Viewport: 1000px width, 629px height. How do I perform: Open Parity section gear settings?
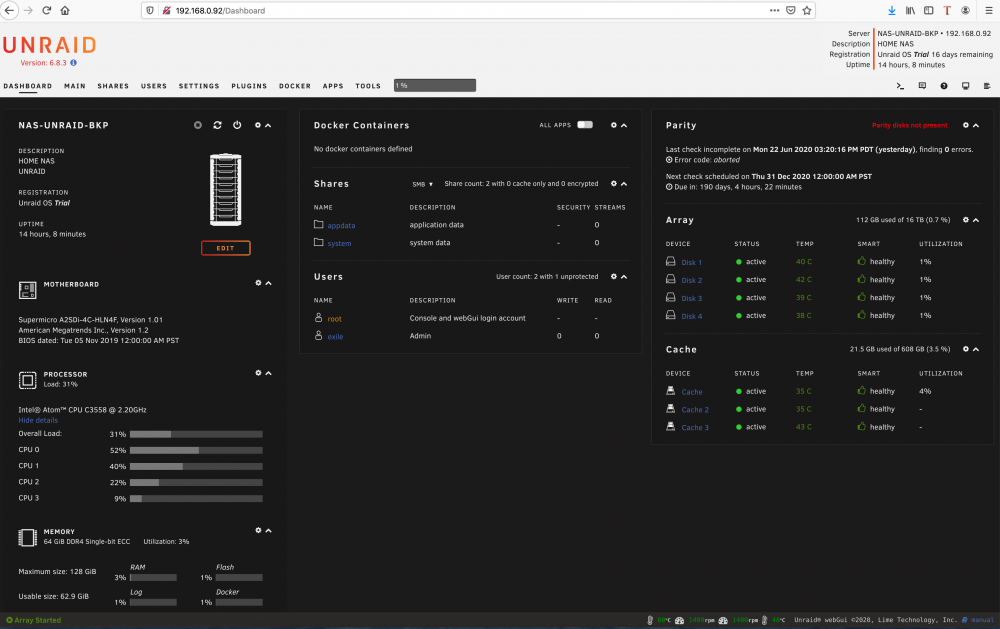point(966,125)
